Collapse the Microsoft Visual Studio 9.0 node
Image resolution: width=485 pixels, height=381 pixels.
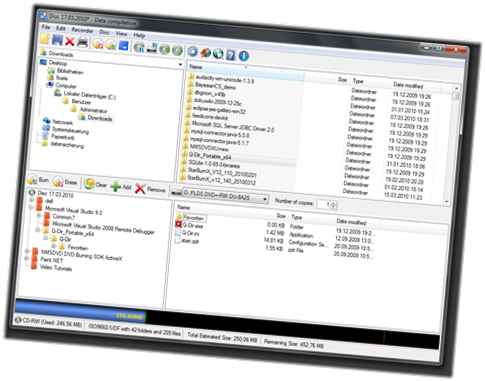31,207
